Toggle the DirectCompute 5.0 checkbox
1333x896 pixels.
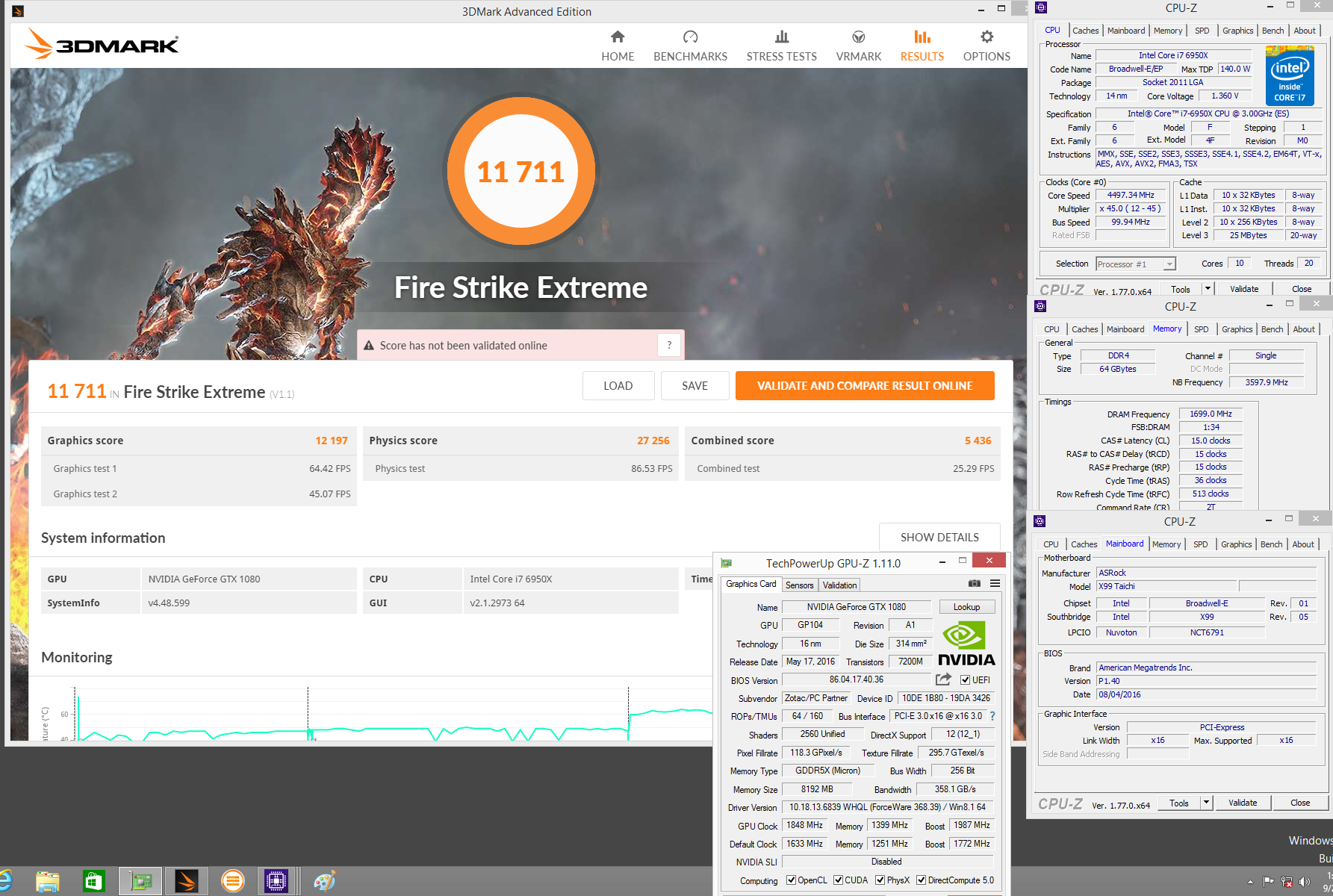pos(921,880)
